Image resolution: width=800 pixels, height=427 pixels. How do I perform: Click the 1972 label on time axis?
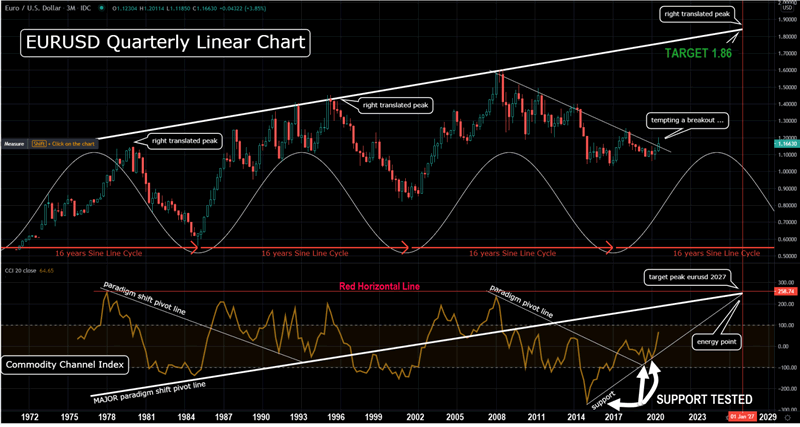coord(32,417)
